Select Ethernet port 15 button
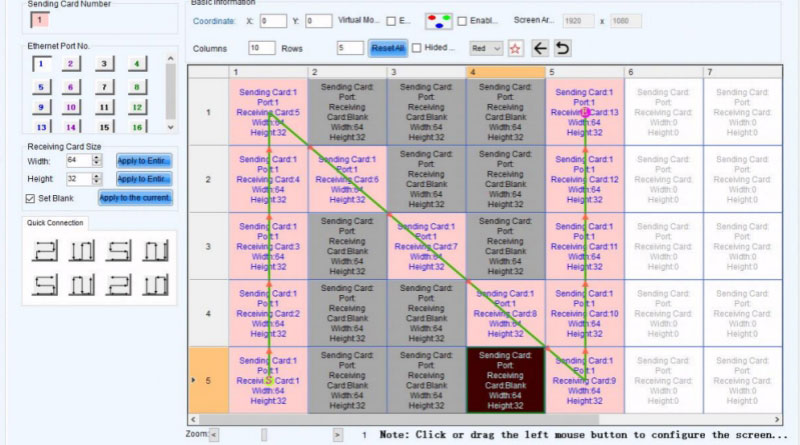This screenshot has width=800, height=445. pyautogui.click(x=104, y=127)
